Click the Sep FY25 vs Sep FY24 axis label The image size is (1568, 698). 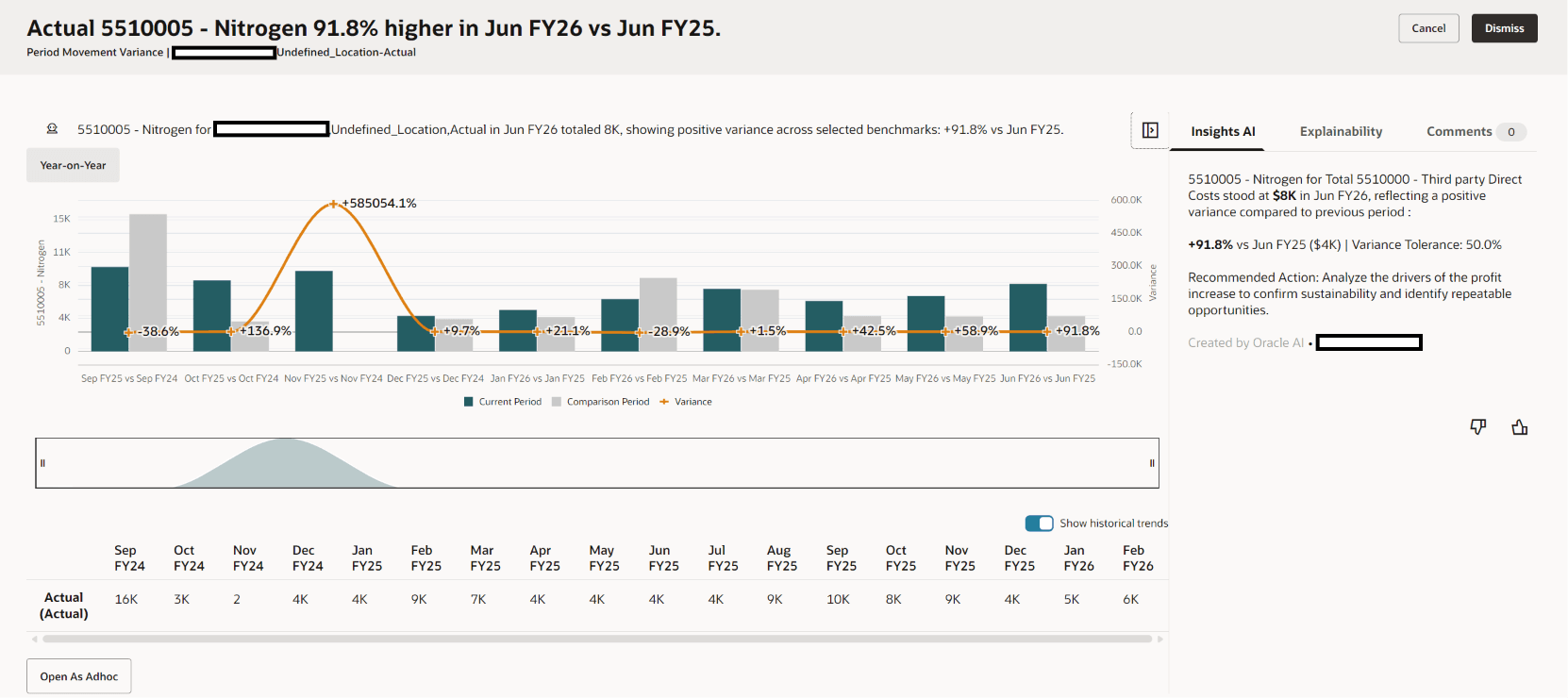click(x=129, y=378)
